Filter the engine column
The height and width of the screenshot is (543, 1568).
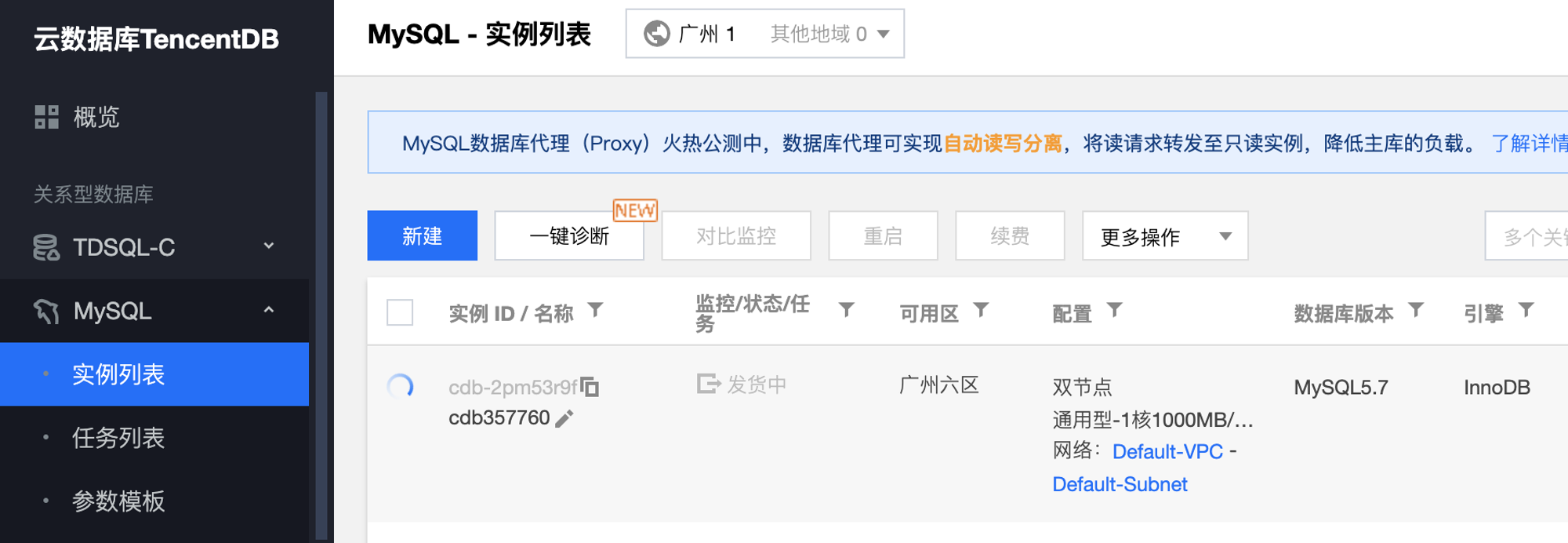(1526, 311)
